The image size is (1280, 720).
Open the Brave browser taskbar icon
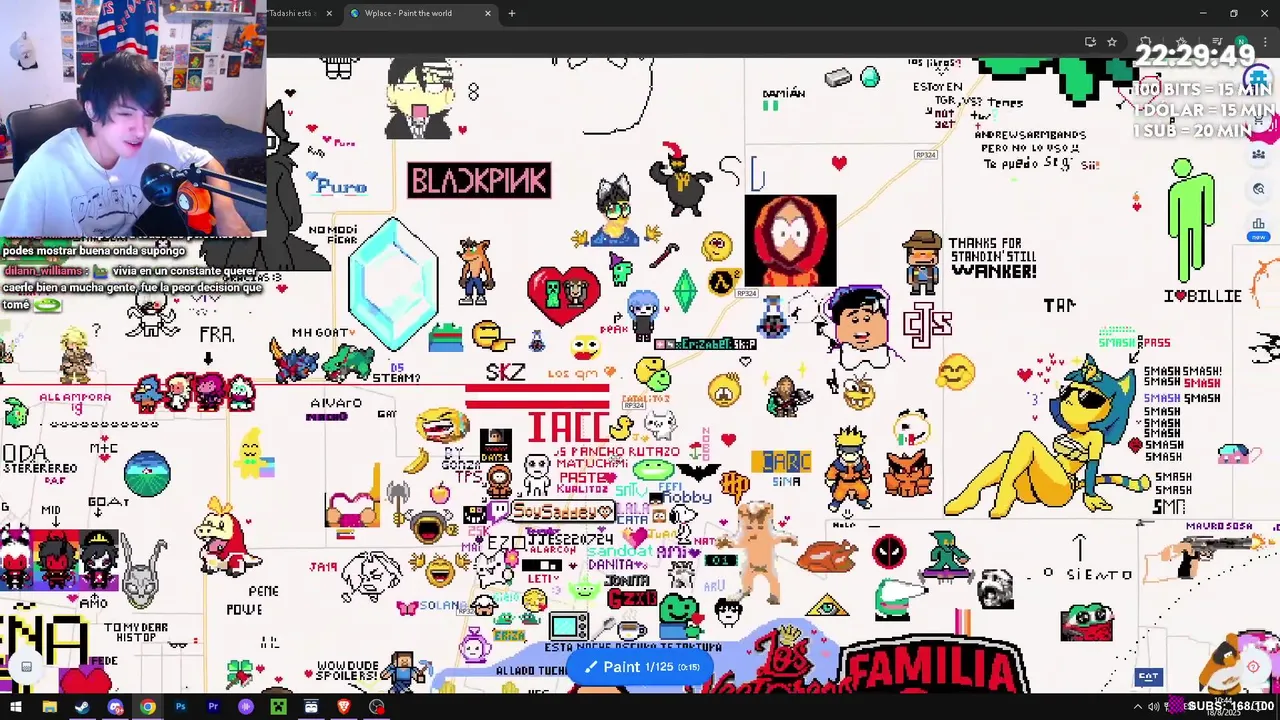tap(344, 707)
